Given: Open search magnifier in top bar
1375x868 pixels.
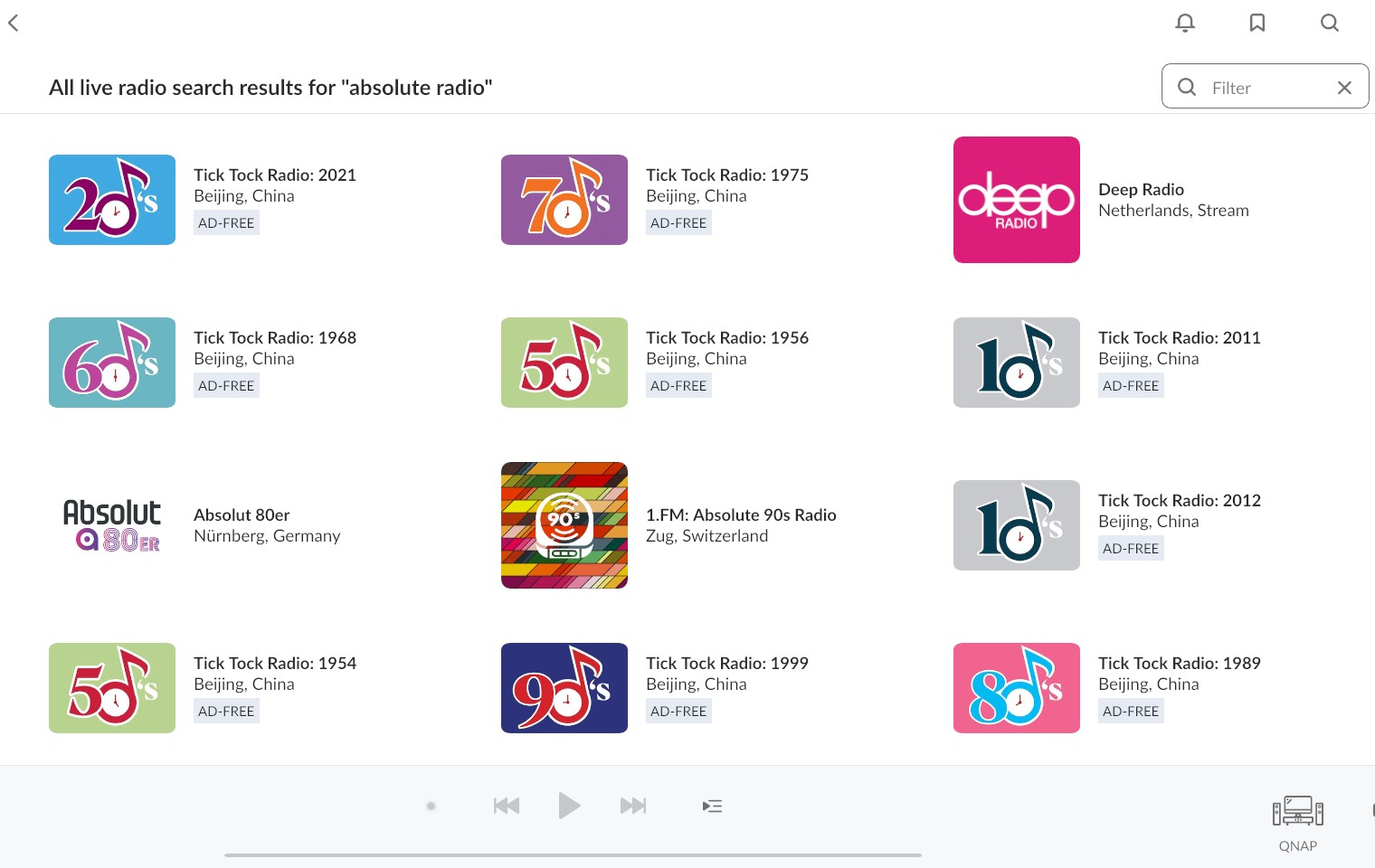Looking at the screenshot, I should pos(1330,23).
